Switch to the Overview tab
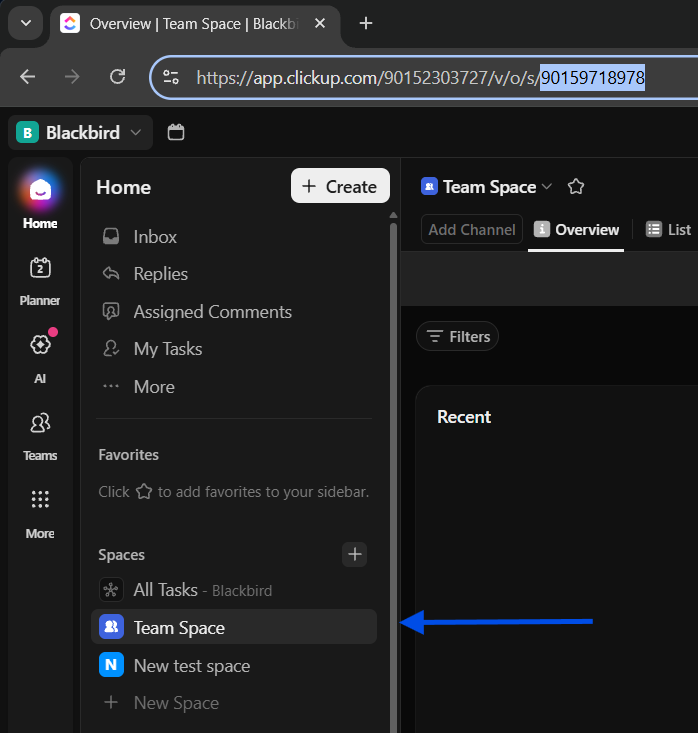This screenshot has width=698, height=733. coord(576,230)
